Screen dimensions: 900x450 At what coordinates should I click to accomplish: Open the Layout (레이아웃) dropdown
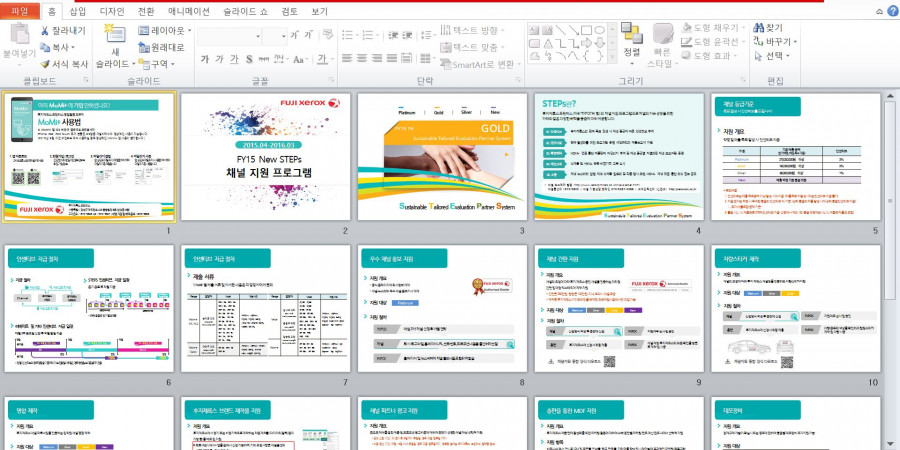point(165,31)
